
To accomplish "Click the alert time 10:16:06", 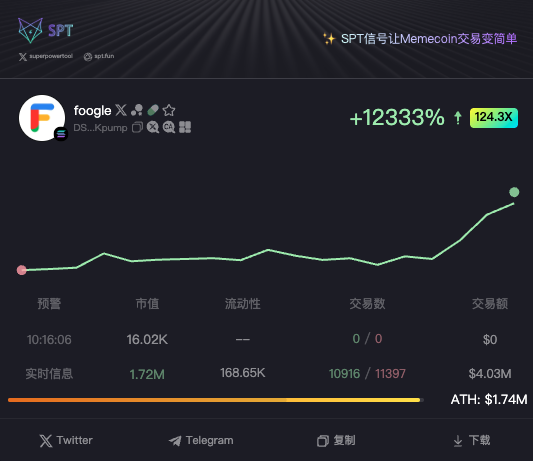I will click(49, 340).
